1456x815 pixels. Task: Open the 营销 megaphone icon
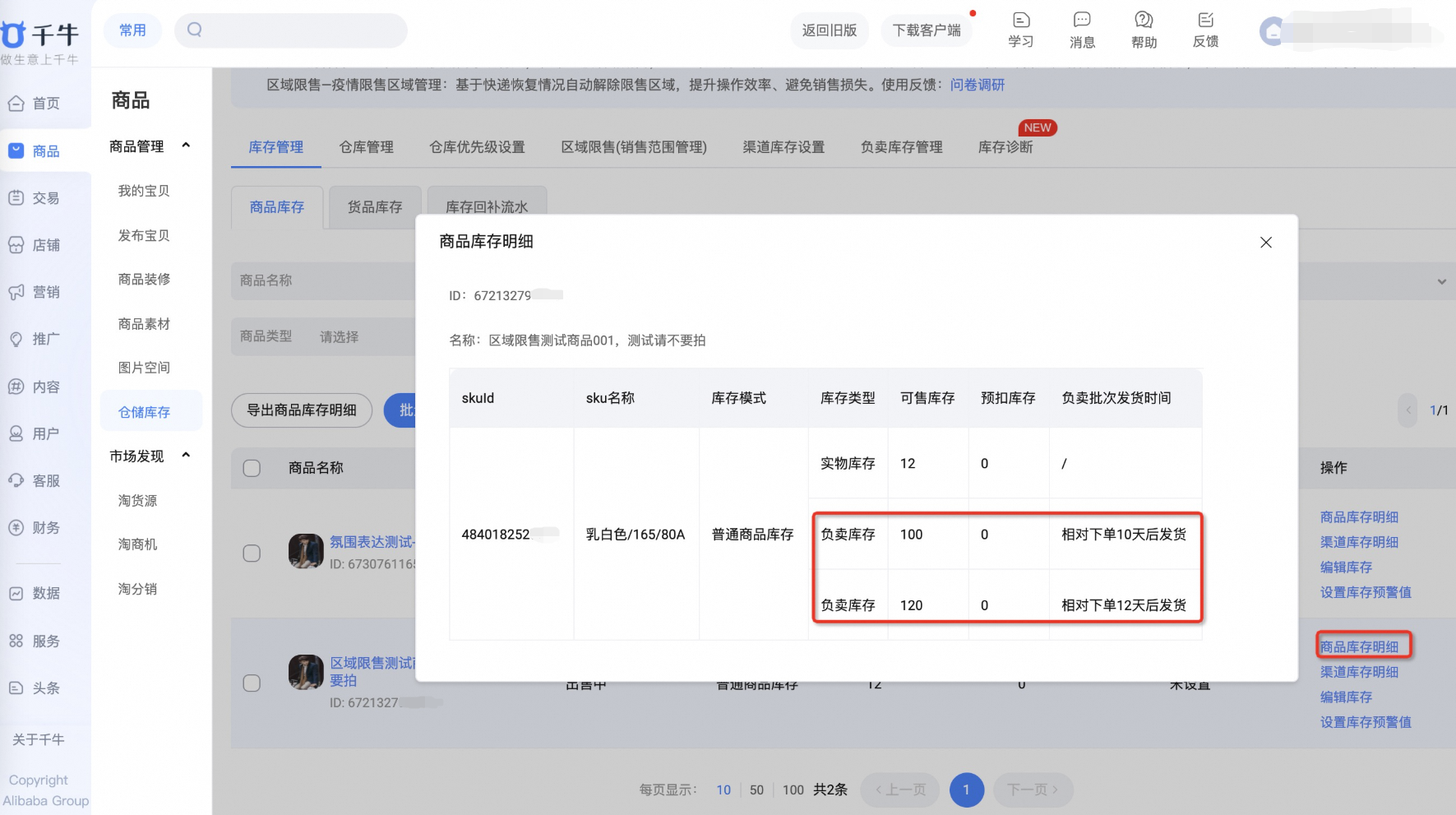pos(16,292)
